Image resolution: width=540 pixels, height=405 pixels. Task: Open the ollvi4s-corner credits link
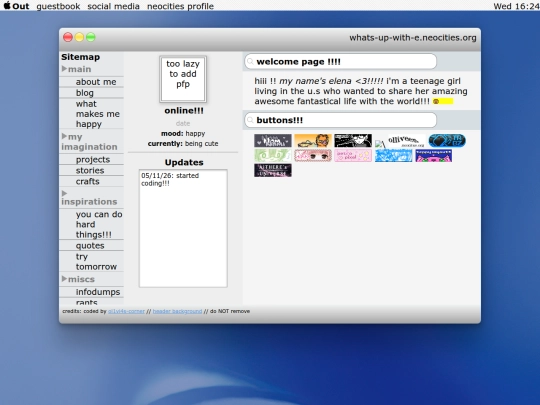coord(126,311)
